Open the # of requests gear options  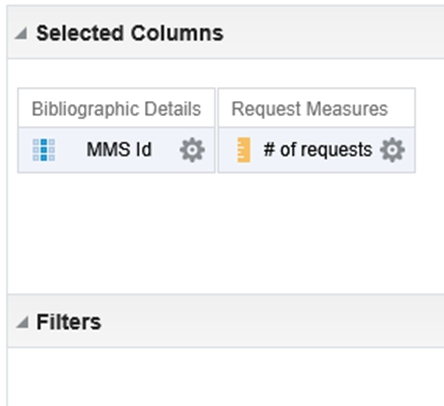tap(392, 150)
